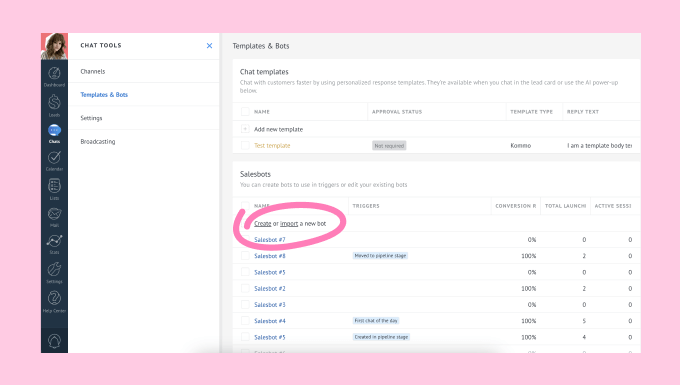Screen dimensions: 680x385
Task: Open Settings in Chat Tools menu
Action: tap(92, 118)
